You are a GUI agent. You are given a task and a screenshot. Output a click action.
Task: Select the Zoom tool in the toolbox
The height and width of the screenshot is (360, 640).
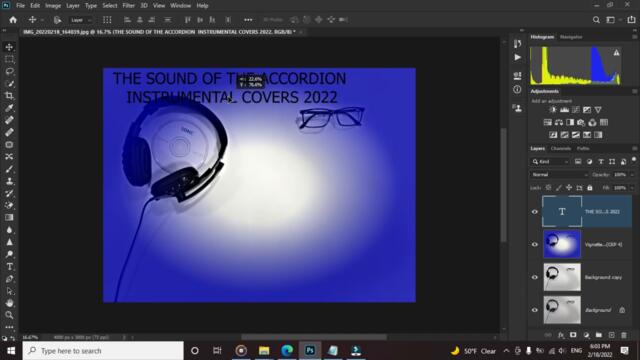click(9, 315)
